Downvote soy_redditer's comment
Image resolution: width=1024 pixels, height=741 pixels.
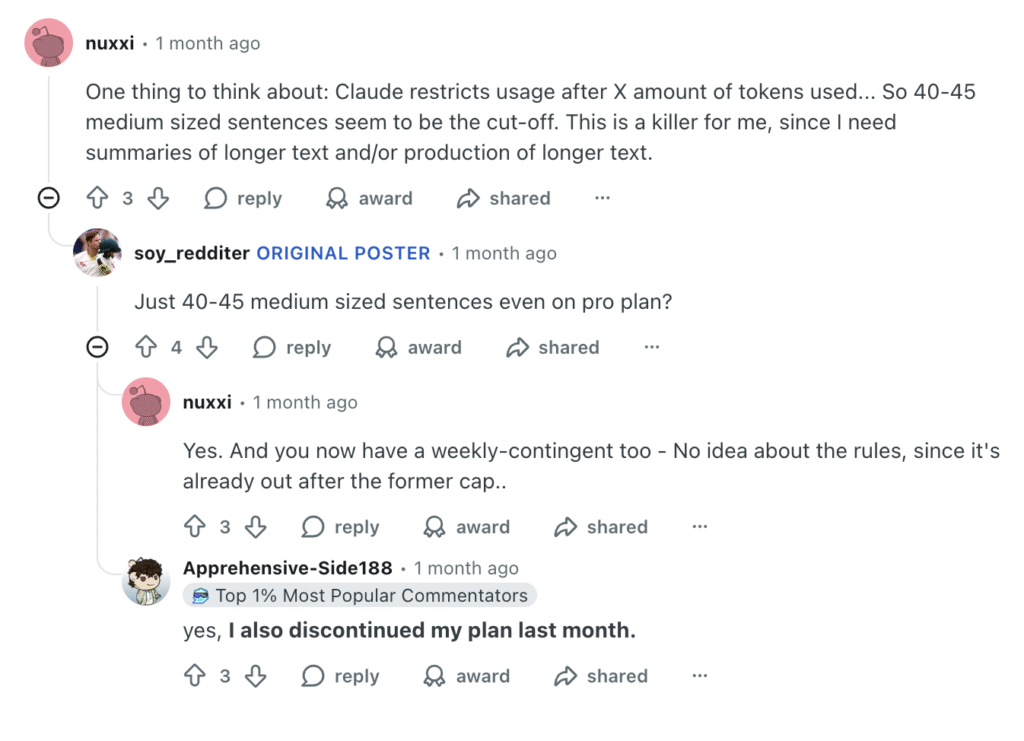207,347
